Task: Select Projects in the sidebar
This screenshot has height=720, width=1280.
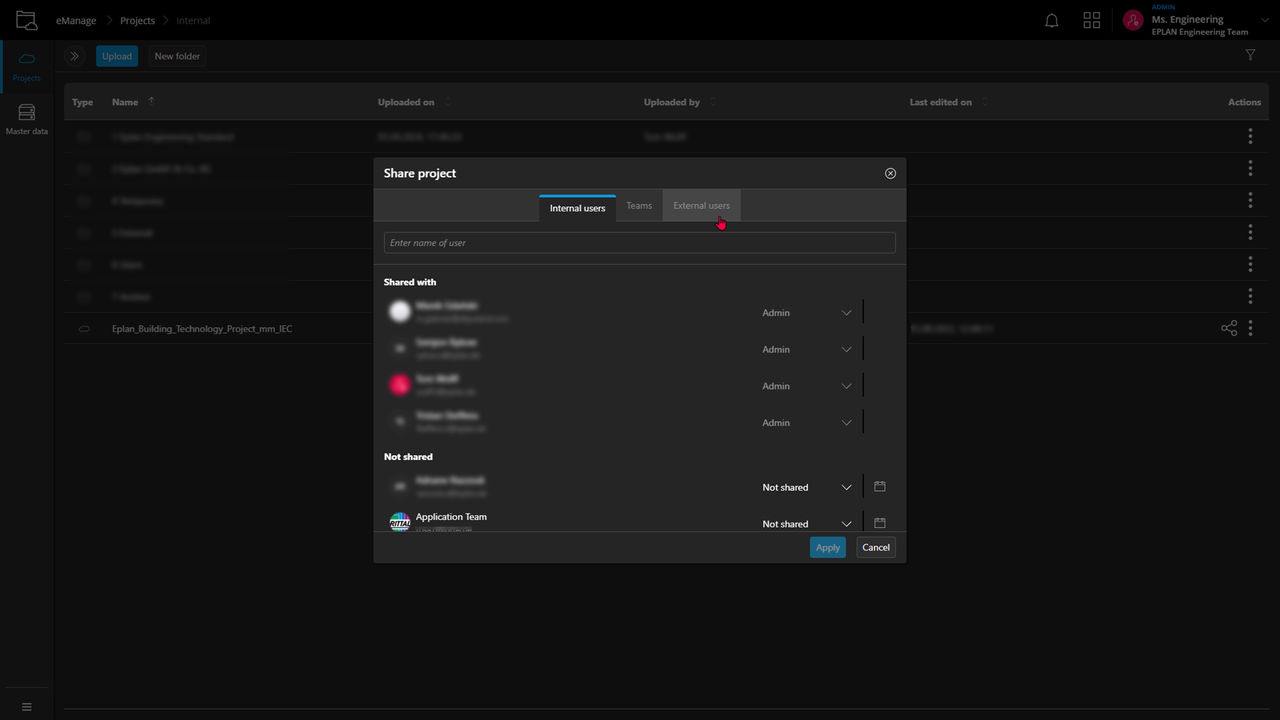Action: [26, 66]
